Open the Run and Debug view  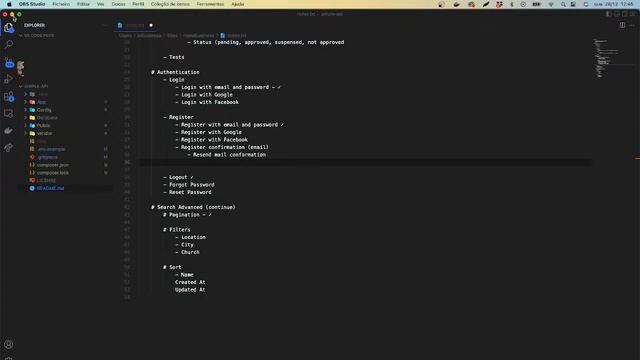9,79
